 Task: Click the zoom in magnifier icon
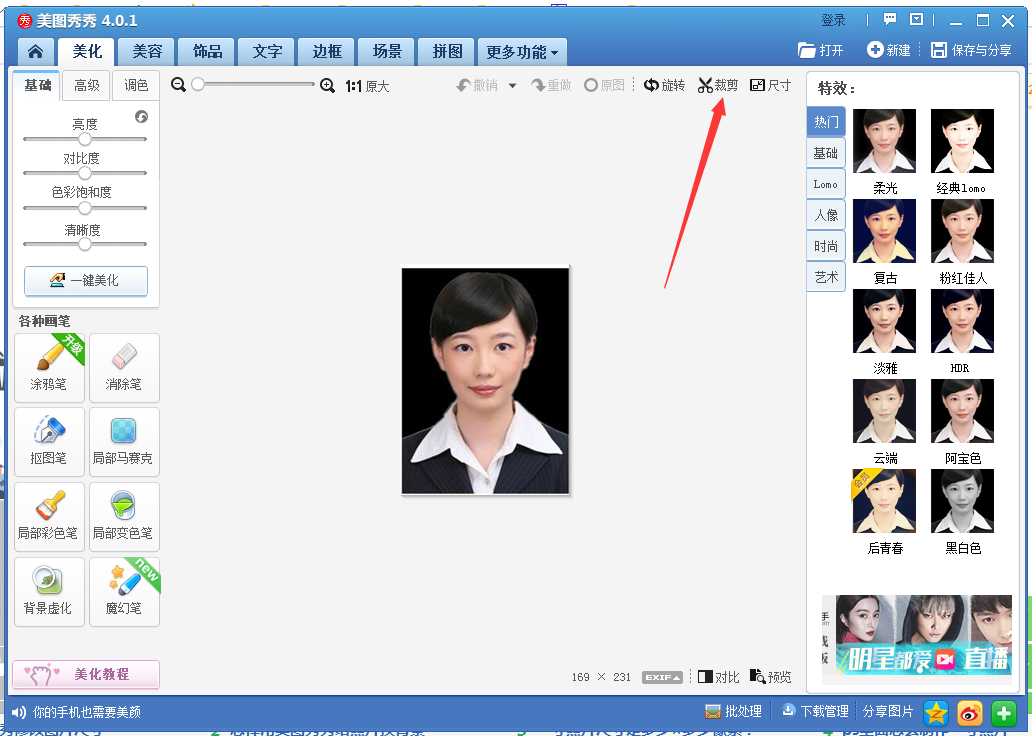(327, 86)
